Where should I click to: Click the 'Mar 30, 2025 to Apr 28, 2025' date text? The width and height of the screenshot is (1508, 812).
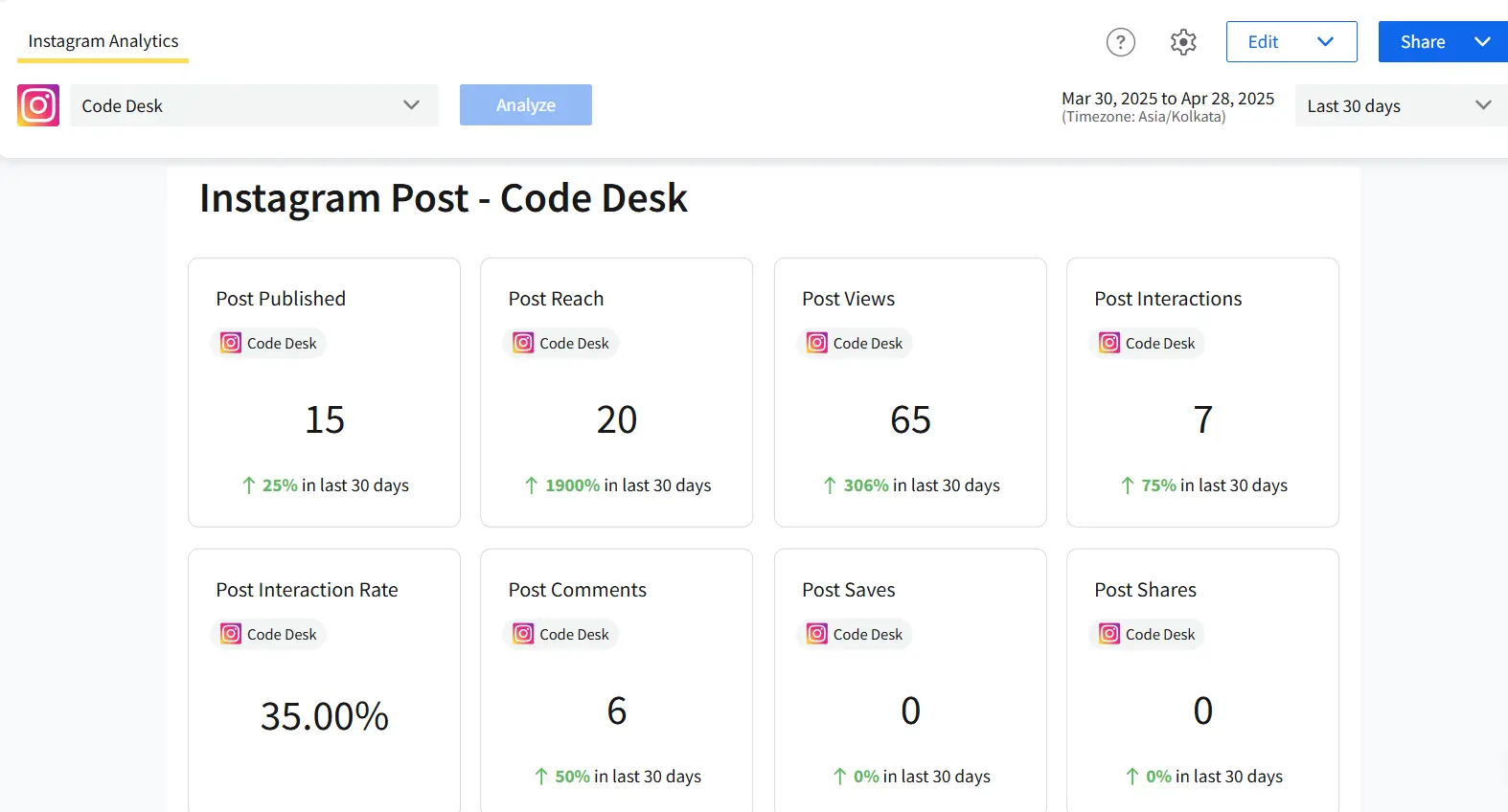pos(1168,99)
